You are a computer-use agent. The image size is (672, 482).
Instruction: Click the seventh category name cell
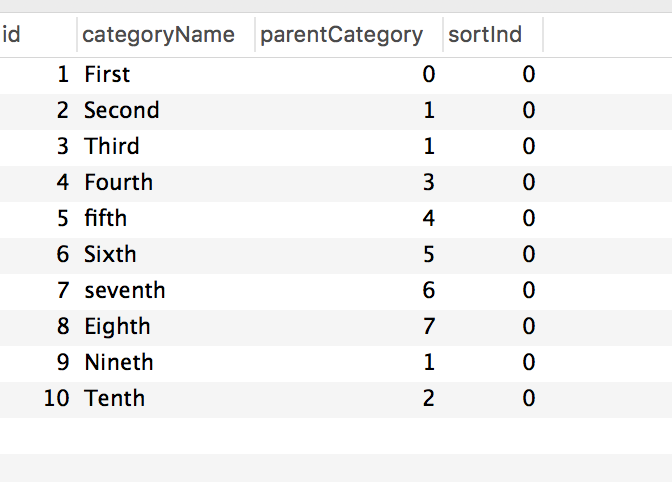point(166,290)
